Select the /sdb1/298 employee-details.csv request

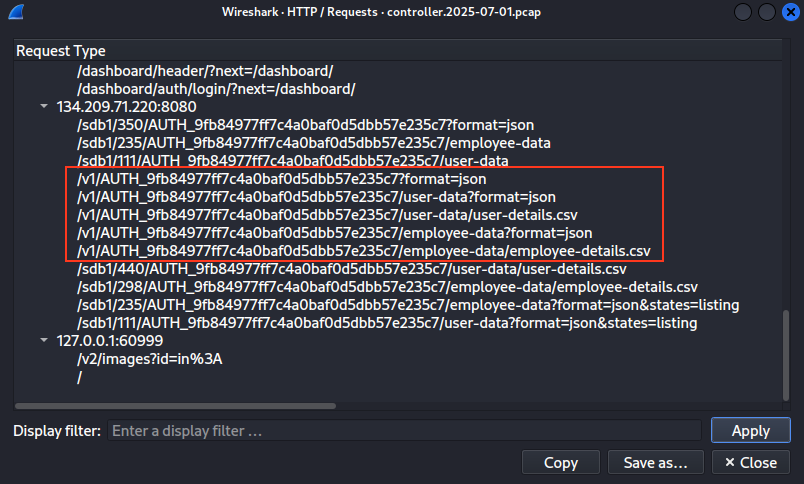pos(387,287)
